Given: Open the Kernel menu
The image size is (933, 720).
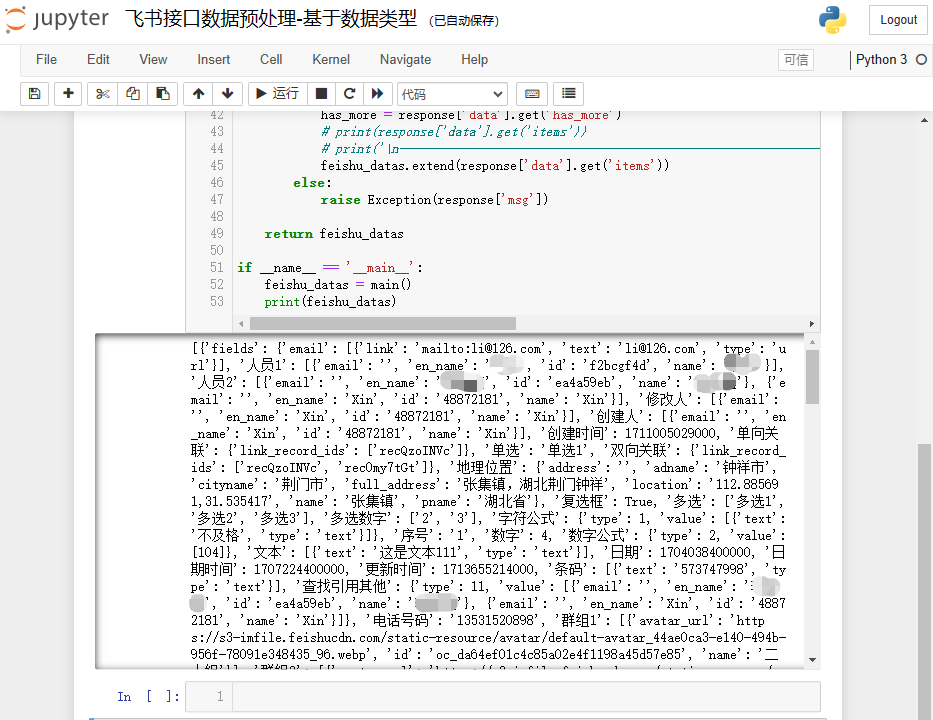Looking at the screenshot, I should [x=331, y=60].
